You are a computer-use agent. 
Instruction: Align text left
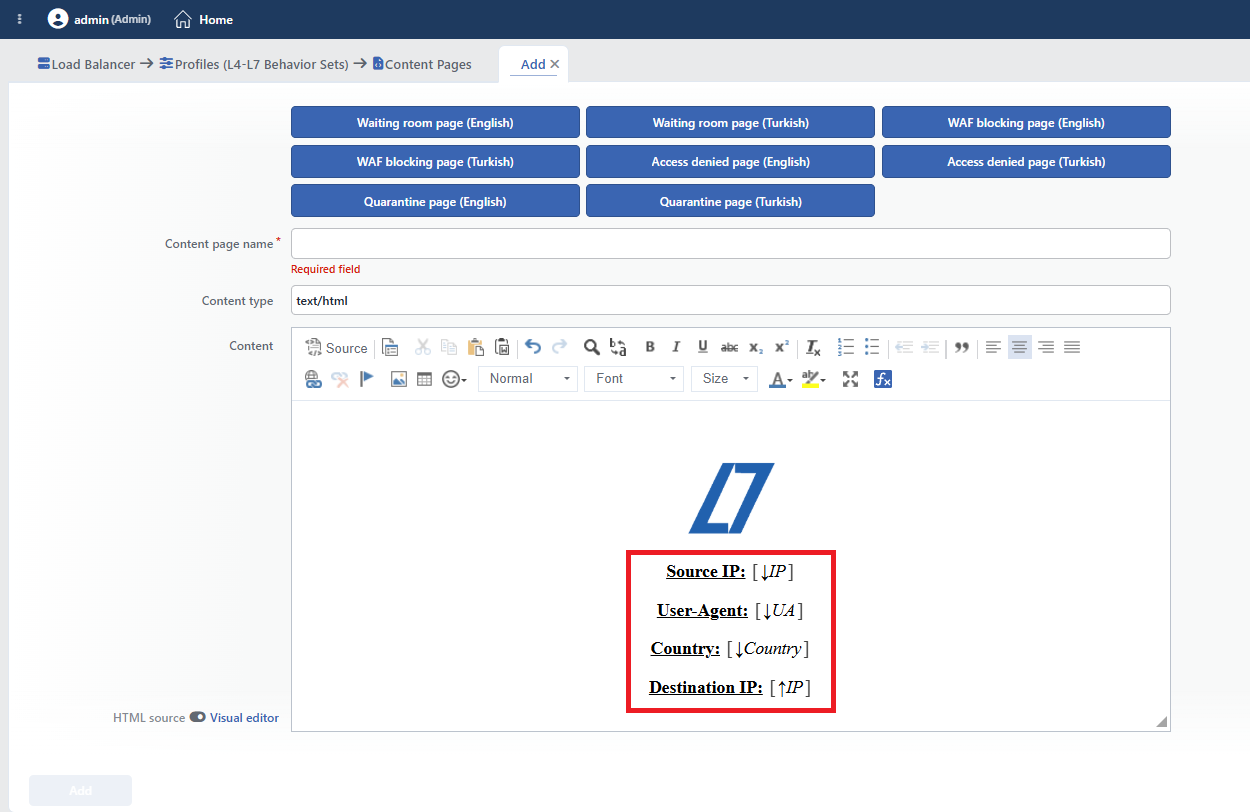click(x=993, y=347)
